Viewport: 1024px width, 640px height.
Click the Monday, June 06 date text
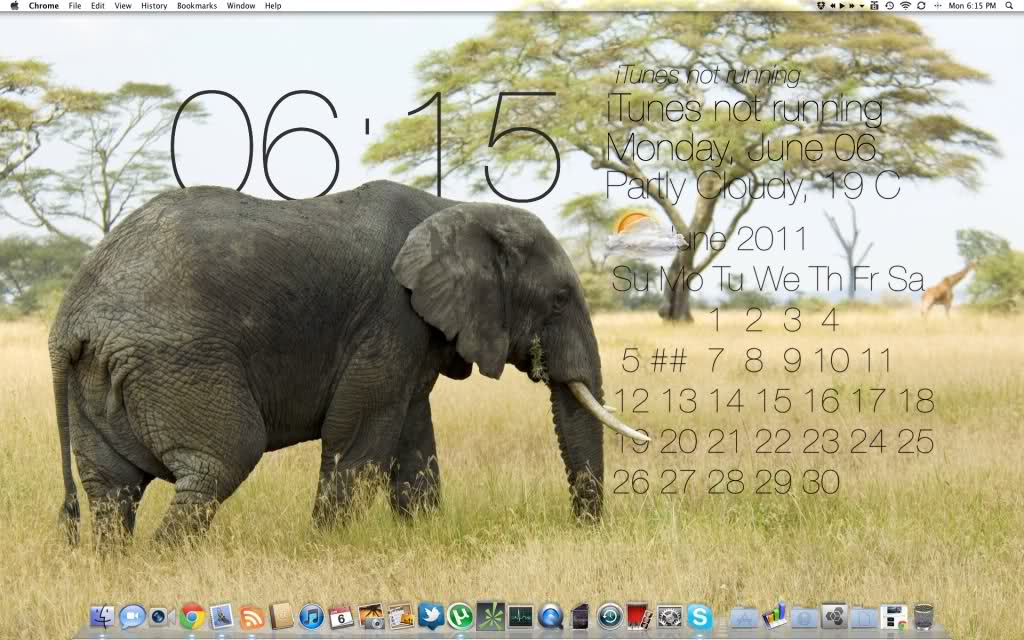741,147
